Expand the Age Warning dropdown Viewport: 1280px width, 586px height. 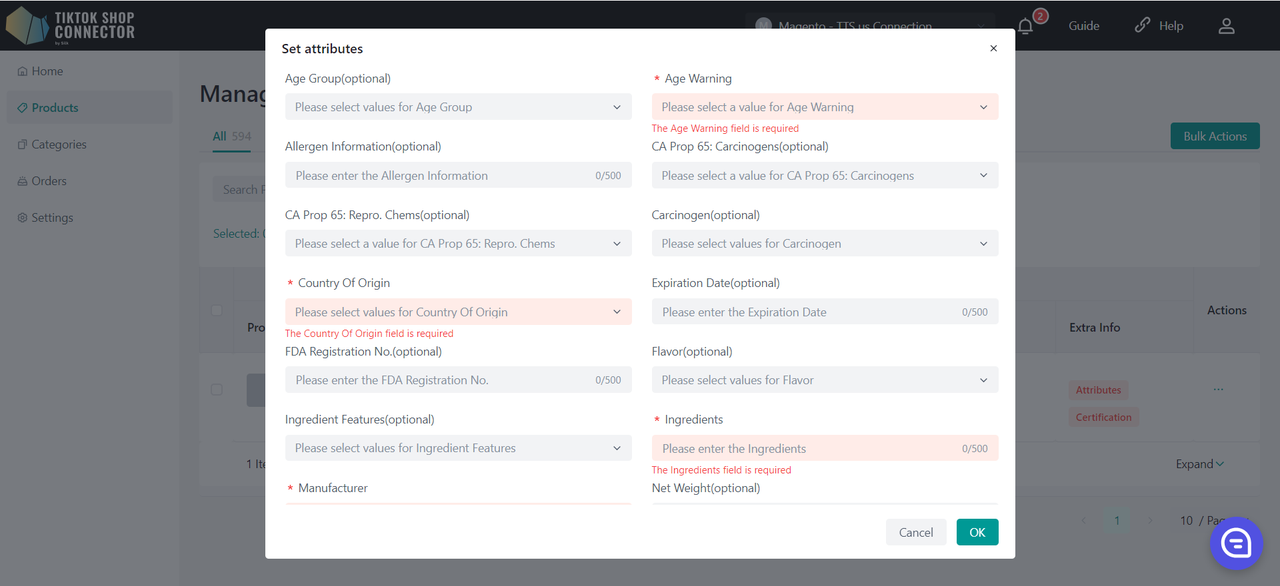(824, 107)
